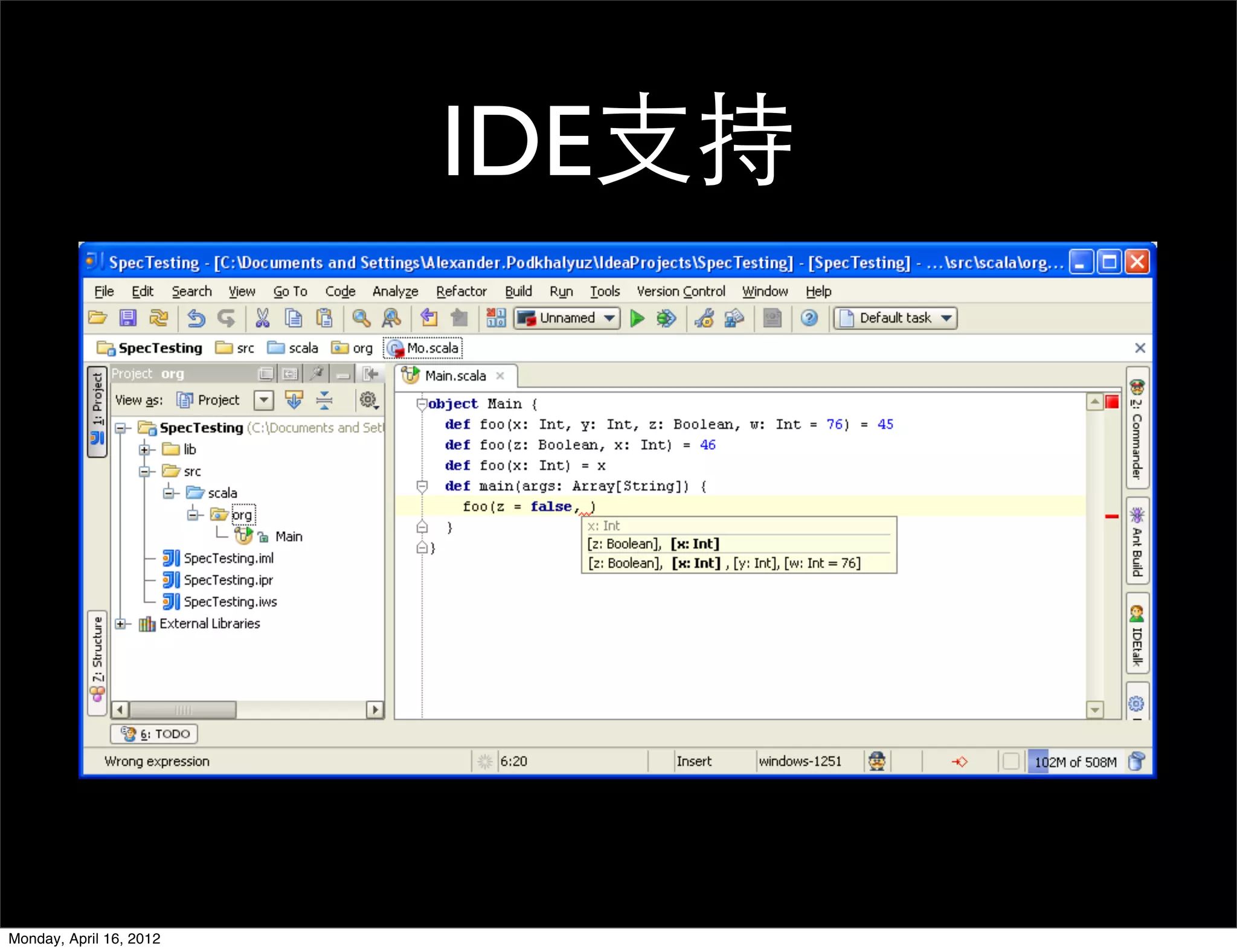Viewport: 1237px width, 952px height.
Task: Click SpecTesting breadcrumb in navigation bar
Action: click(x=150, y=348)
